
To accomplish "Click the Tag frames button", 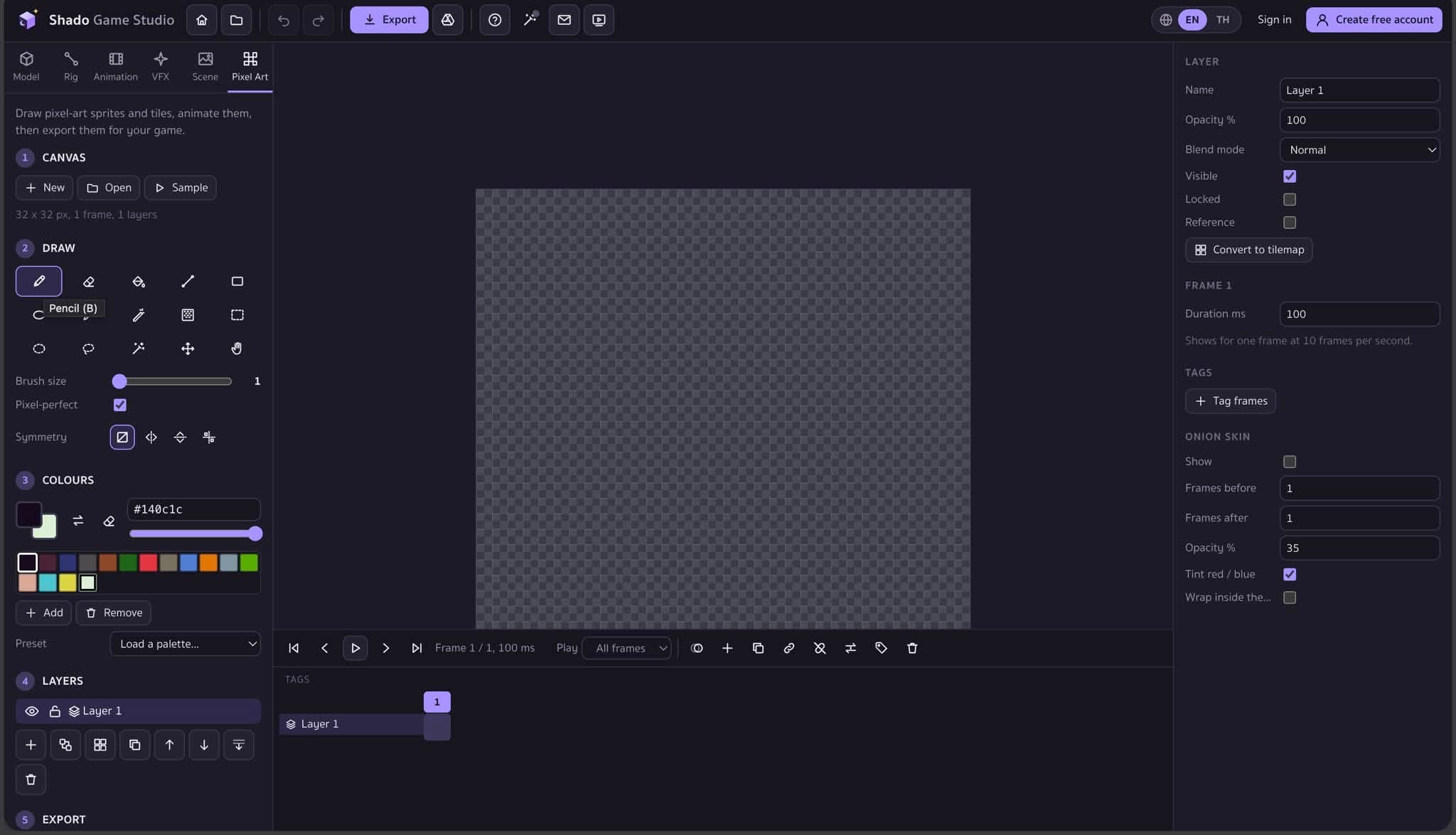I will [x=1231, y=401].
